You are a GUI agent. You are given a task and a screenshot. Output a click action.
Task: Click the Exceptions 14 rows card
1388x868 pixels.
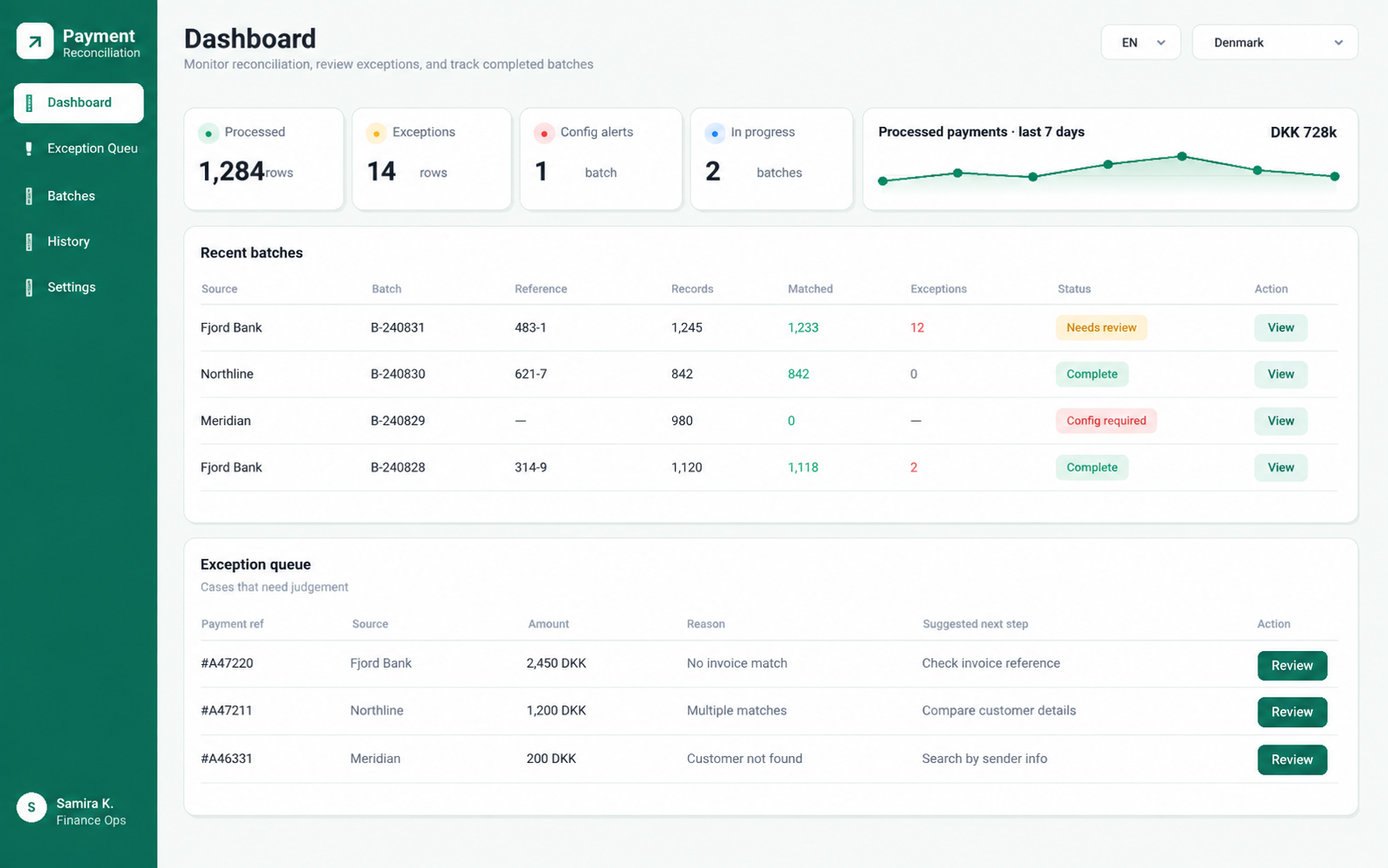431,159
